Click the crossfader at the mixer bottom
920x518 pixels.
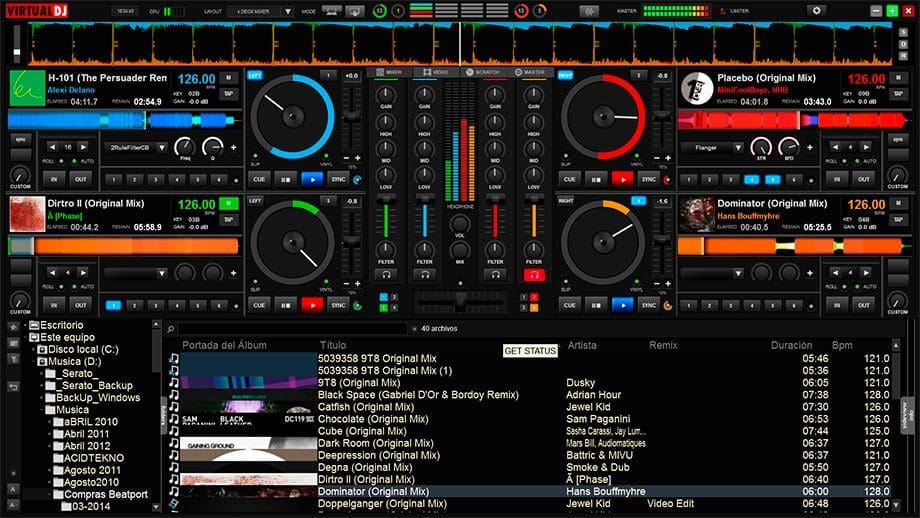[x=460, y=302]
